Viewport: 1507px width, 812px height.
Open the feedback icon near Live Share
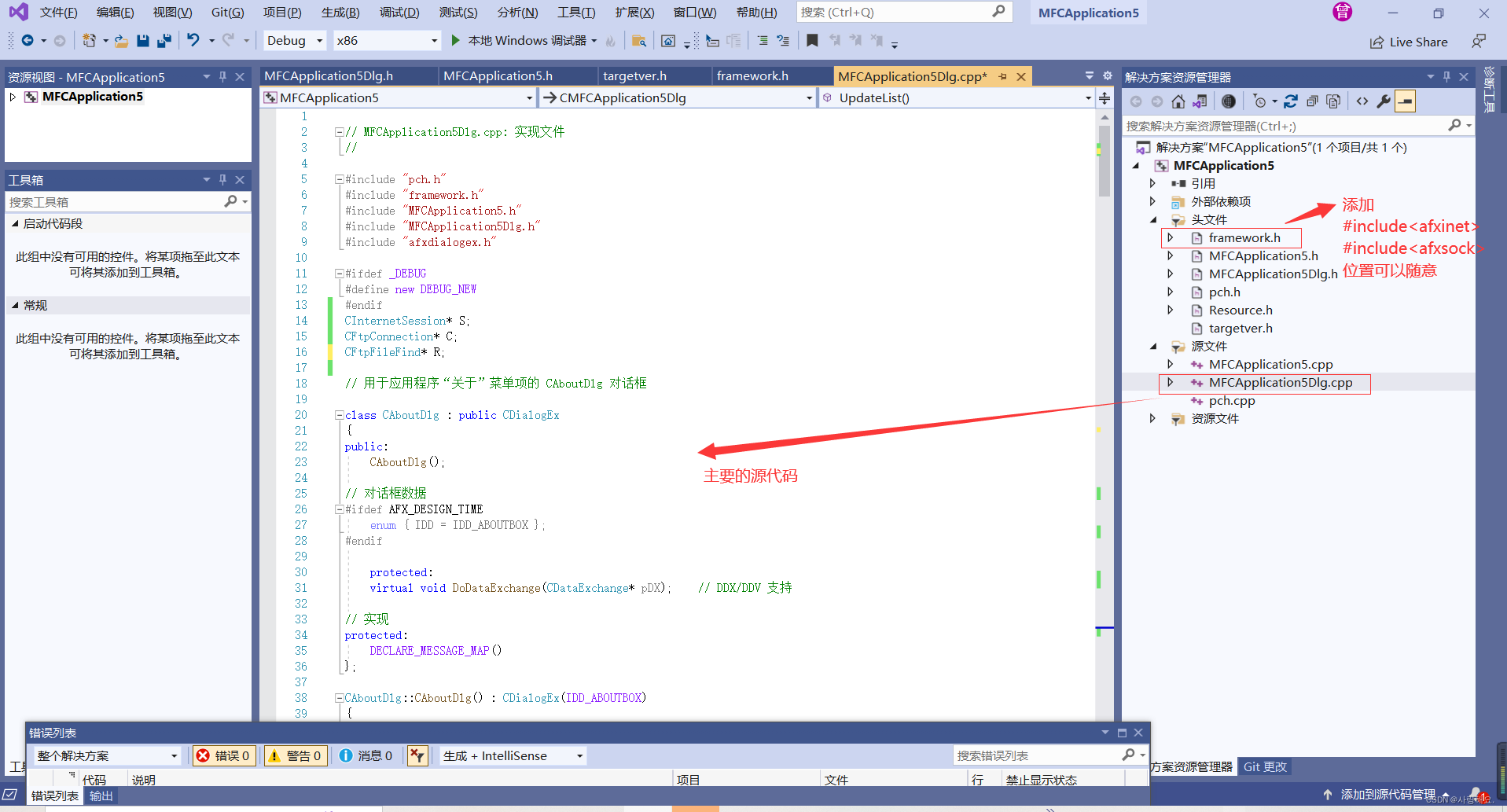click(x=1479, y=41)
